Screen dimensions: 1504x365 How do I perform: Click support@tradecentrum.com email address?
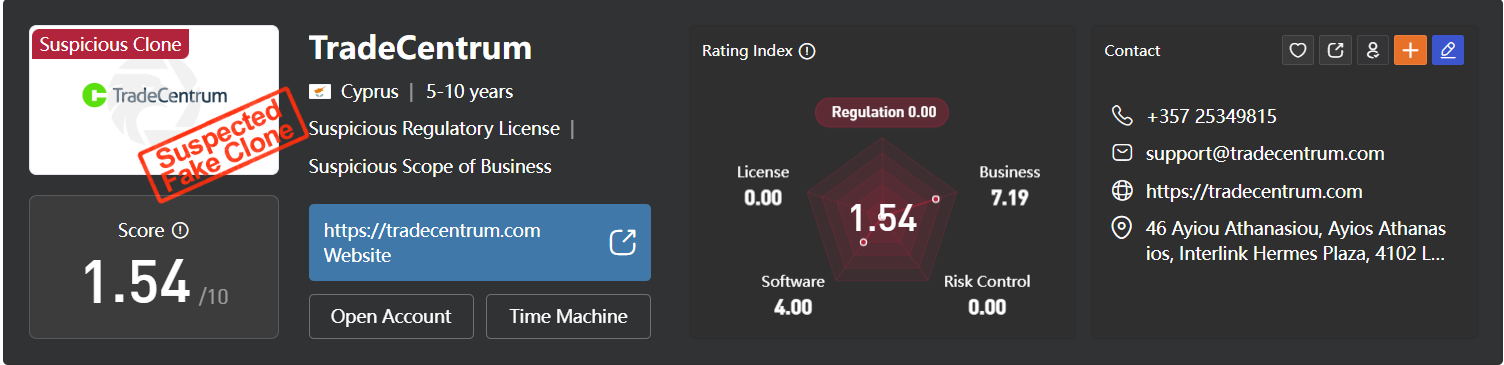coord(1265,153)
